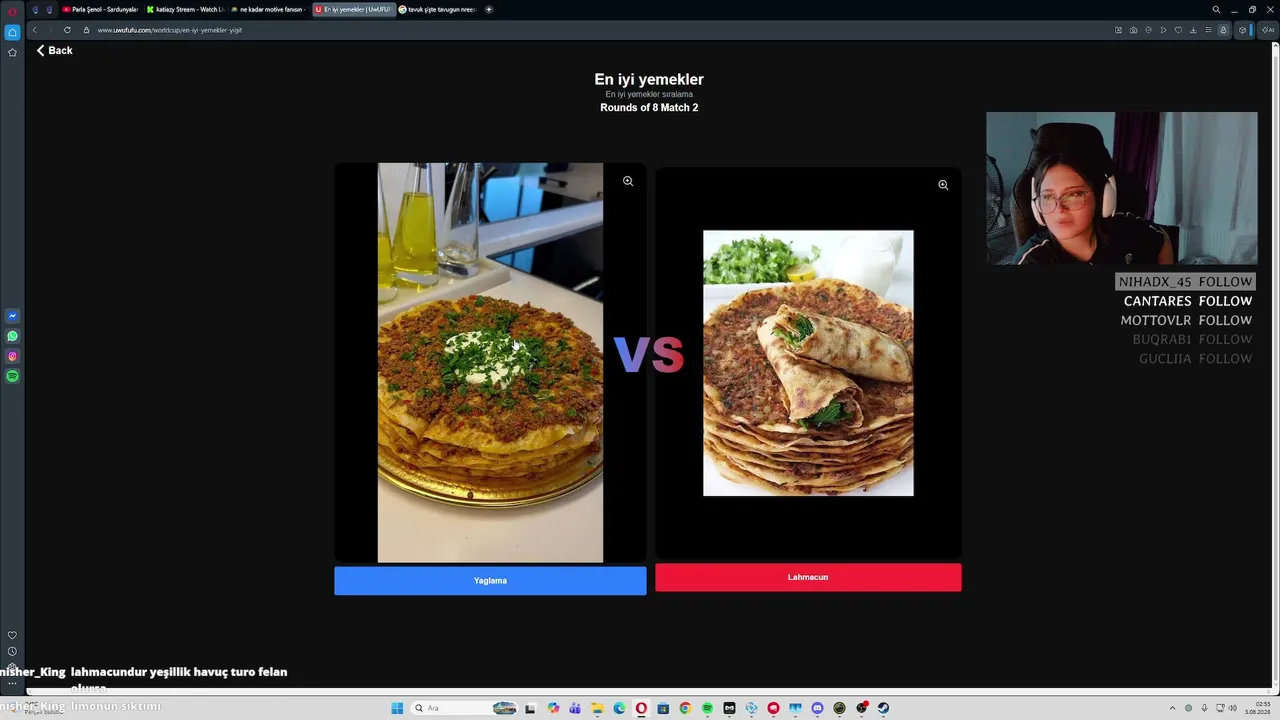Select the 'En iyi yemekler | UwUFUFU' tab
Image resolution: width=1280 pixels, height=720 pixels.
click(354, 9)
